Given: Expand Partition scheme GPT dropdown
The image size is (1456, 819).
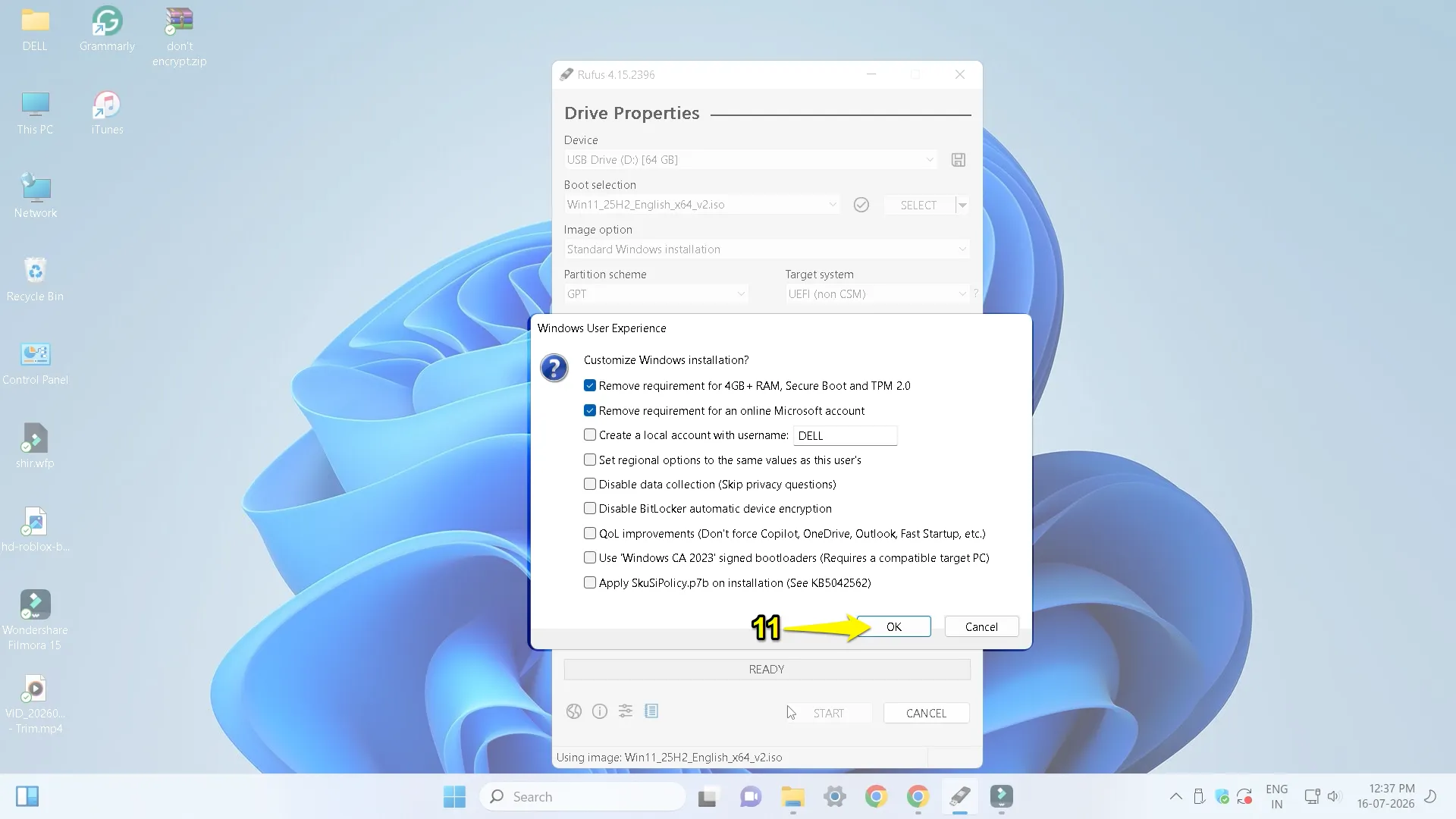Looking at the screenshot, I should pos(656,294).
